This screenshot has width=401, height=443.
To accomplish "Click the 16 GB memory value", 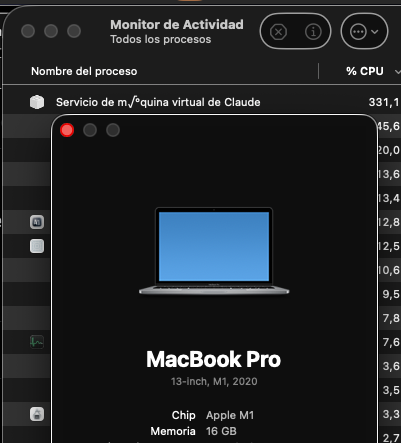I will tap(221, 431).
